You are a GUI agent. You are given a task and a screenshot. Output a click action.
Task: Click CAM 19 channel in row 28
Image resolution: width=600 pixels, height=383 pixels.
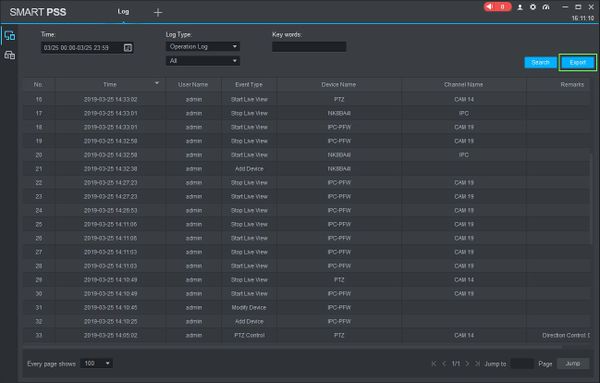(464, 266)
